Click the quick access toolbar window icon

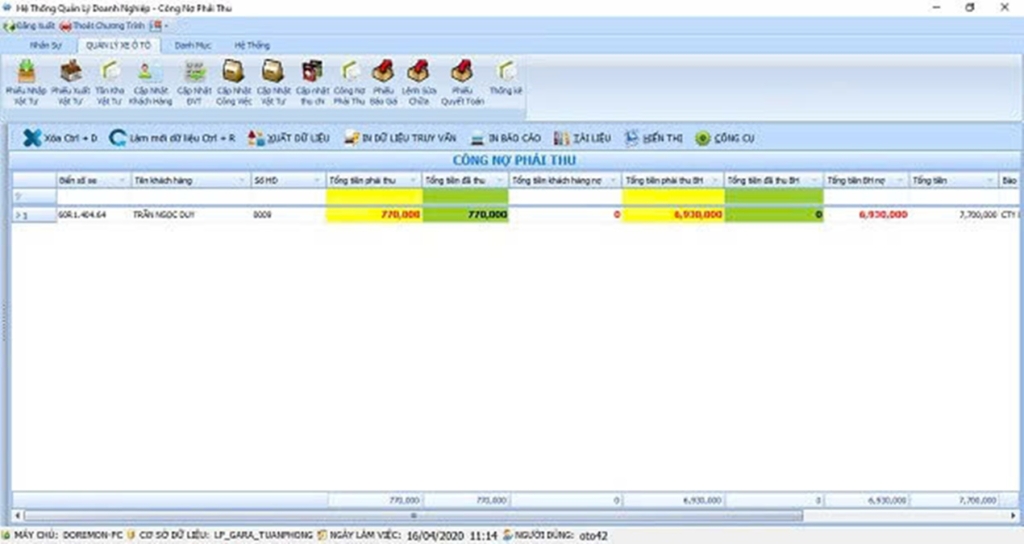155,25
